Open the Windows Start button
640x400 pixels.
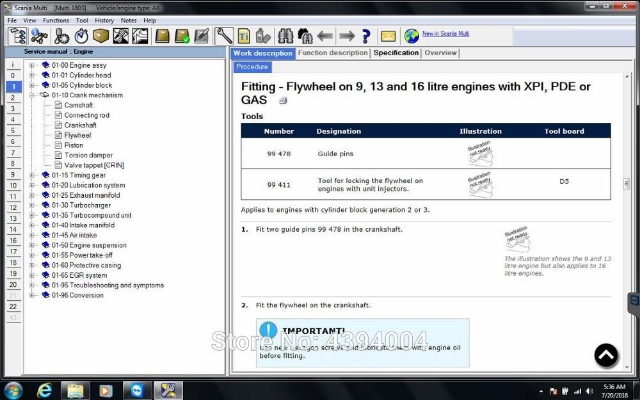(x=13, y=391)
